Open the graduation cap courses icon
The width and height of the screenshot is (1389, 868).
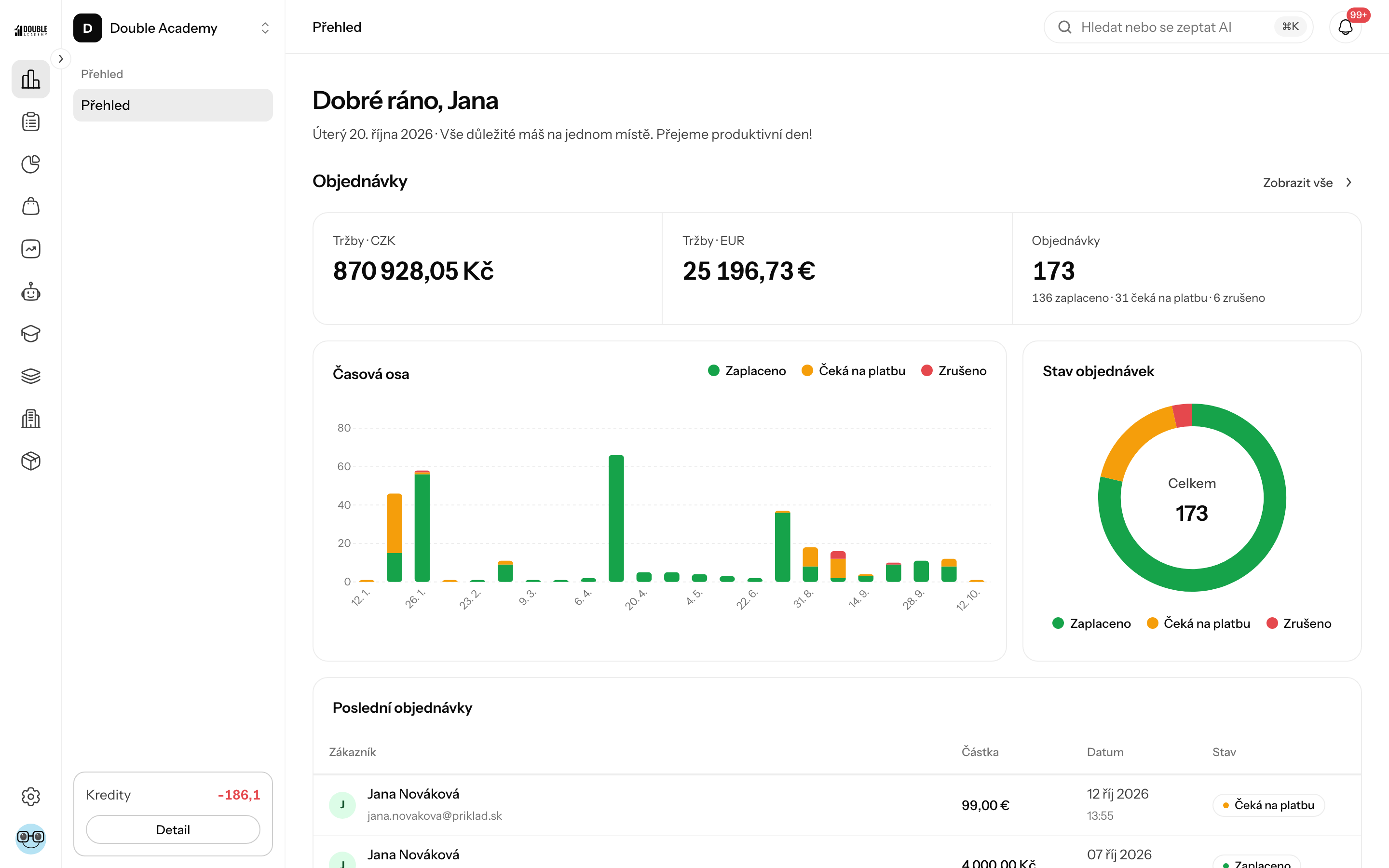pos(30,334)
